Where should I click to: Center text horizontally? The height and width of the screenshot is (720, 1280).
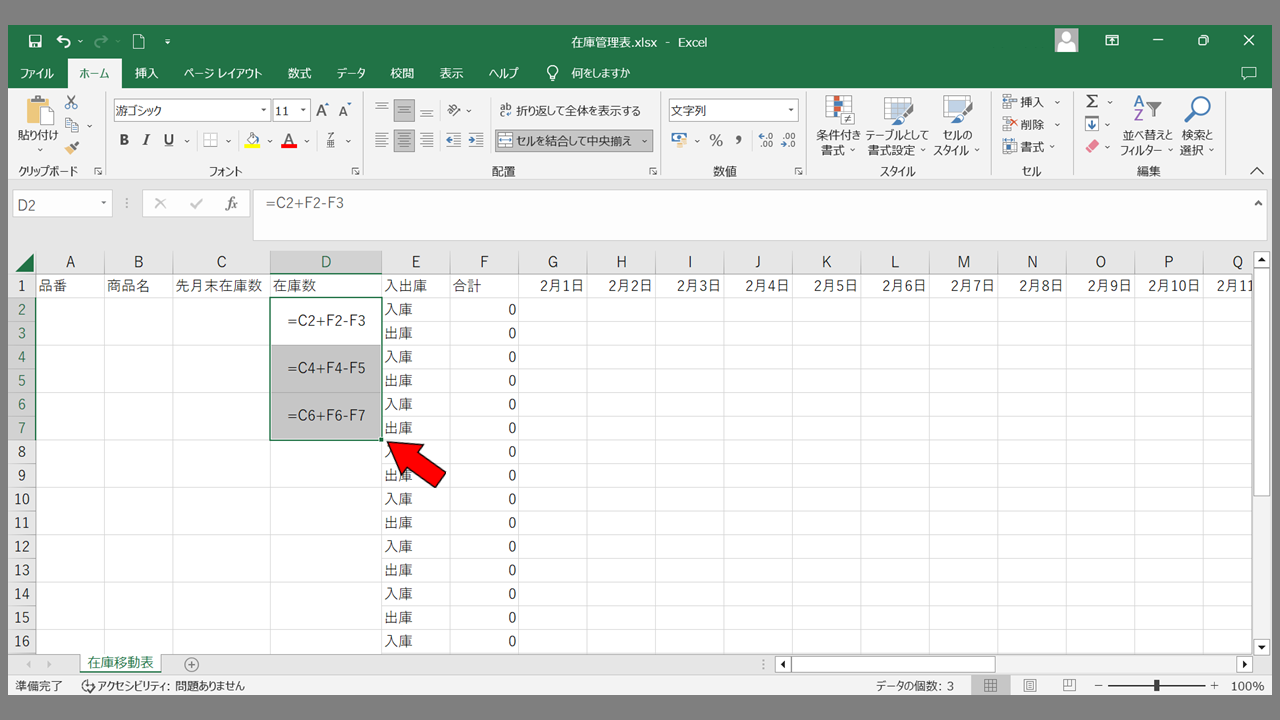tap(404, 140)
